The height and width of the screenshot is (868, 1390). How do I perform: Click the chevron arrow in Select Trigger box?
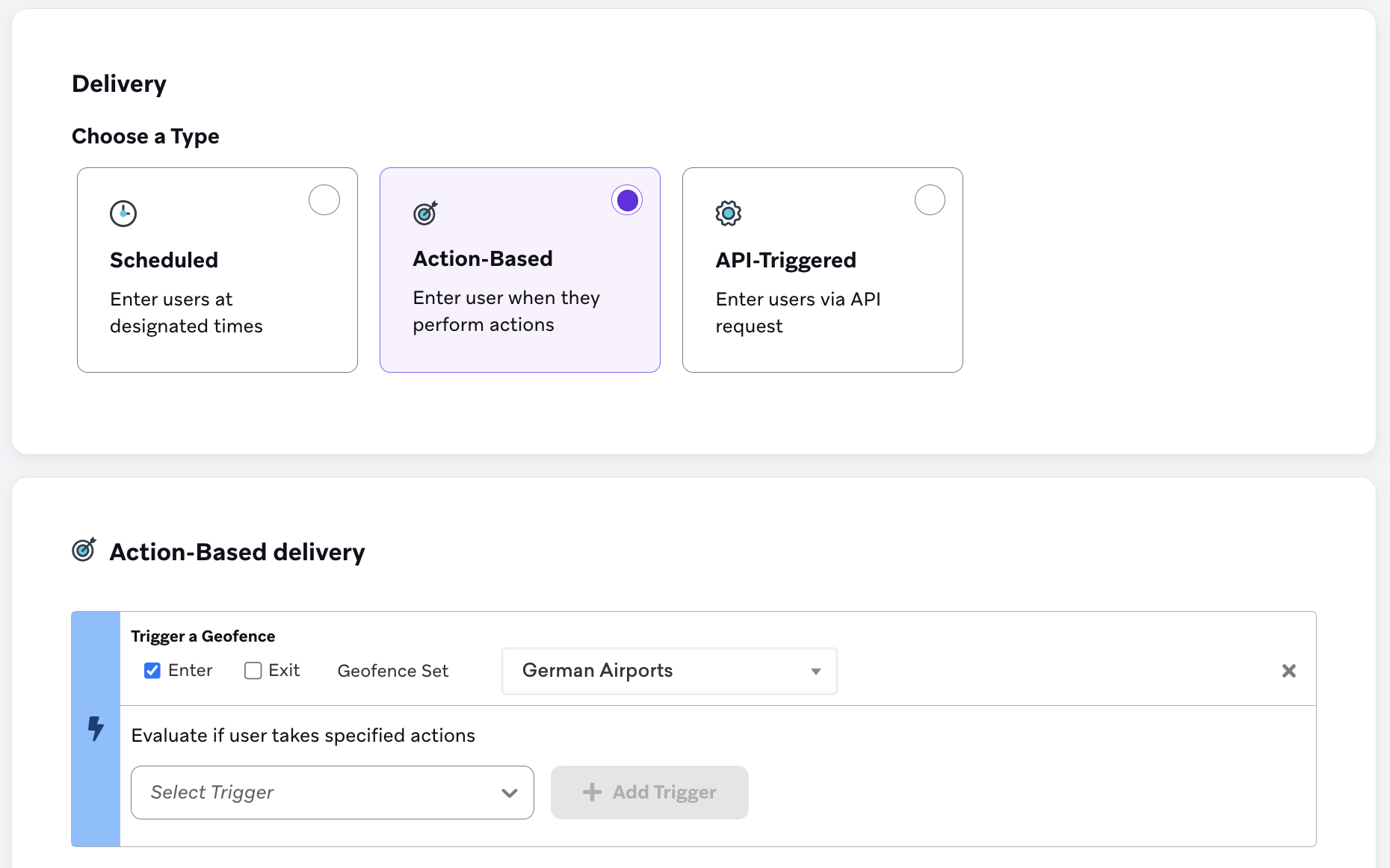[510, 793]
